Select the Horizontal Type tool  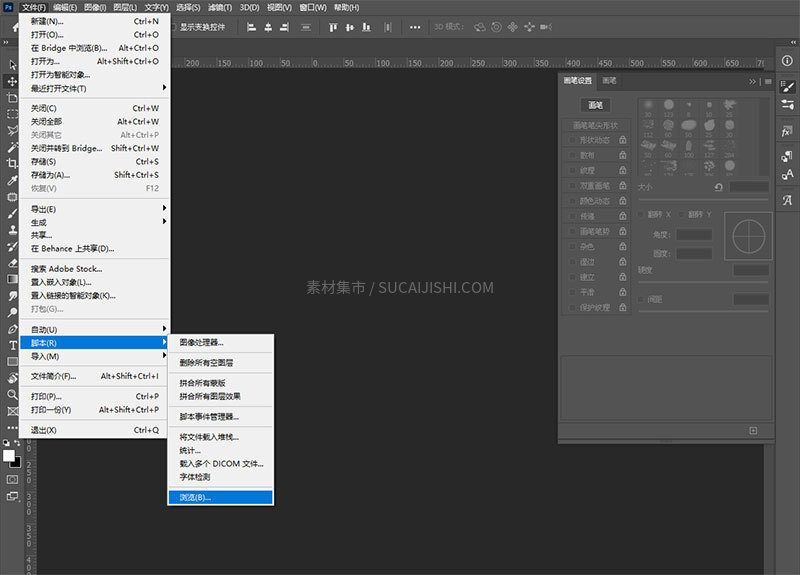(x=13, y=344)
